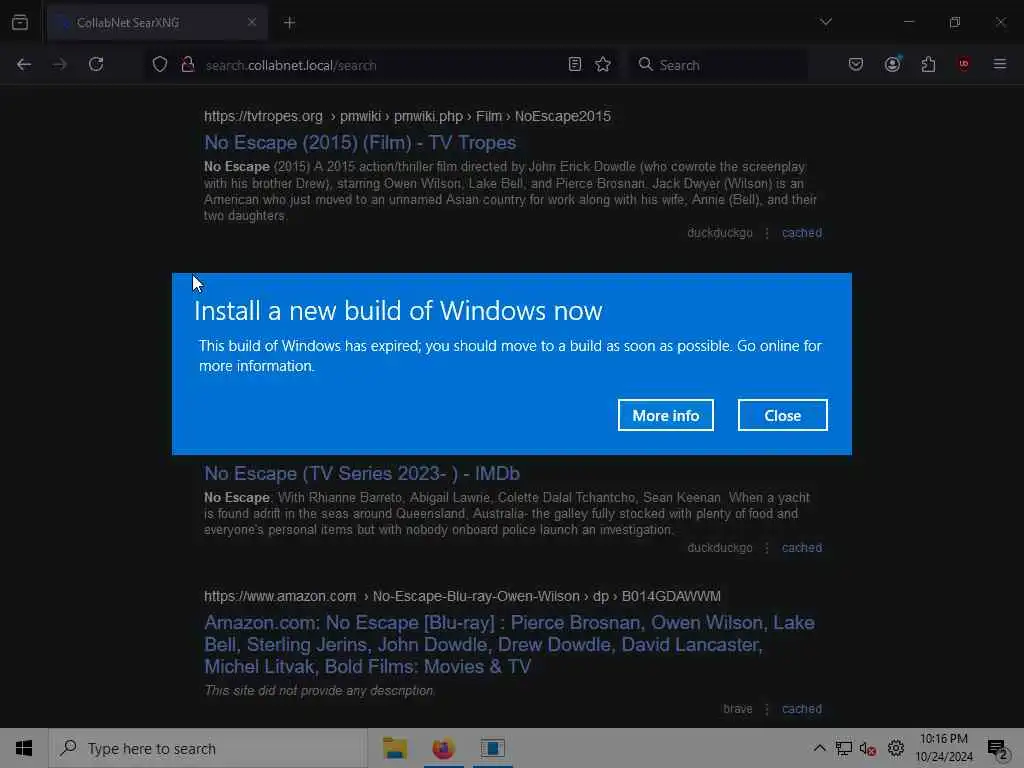Image resolution: width=1024 pixels, height=768 pixels.
Task: Click the settings gear tray icon
Action: pos(895,748)
